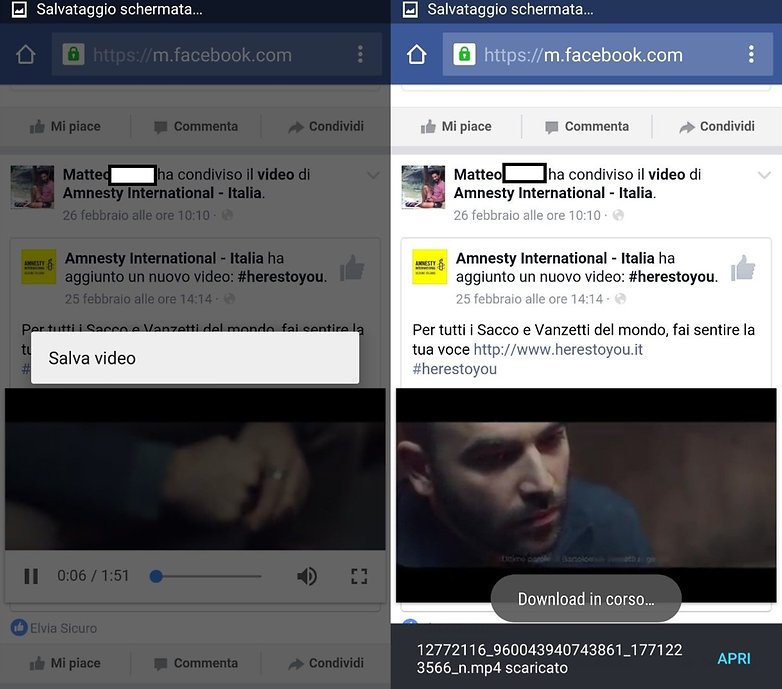The height and width of the screenshot is (689, 782).
Task: Click top Mi piace button in left screenshot
Action: (65, 127)
